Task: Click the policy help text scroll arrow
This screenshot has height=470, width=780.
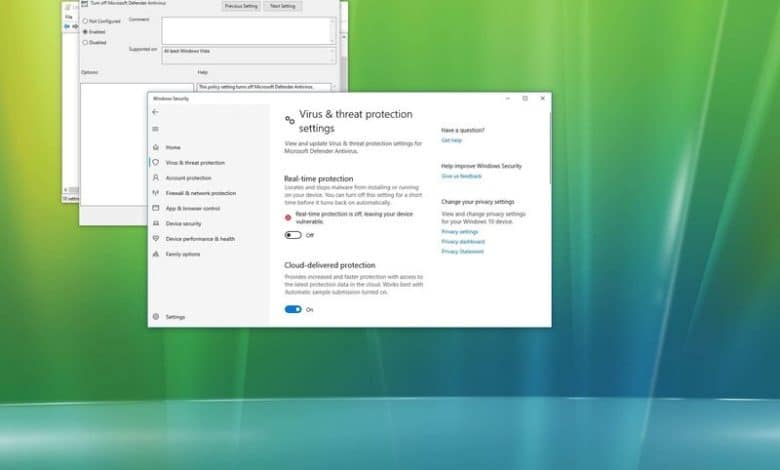Action: [334, 87]
